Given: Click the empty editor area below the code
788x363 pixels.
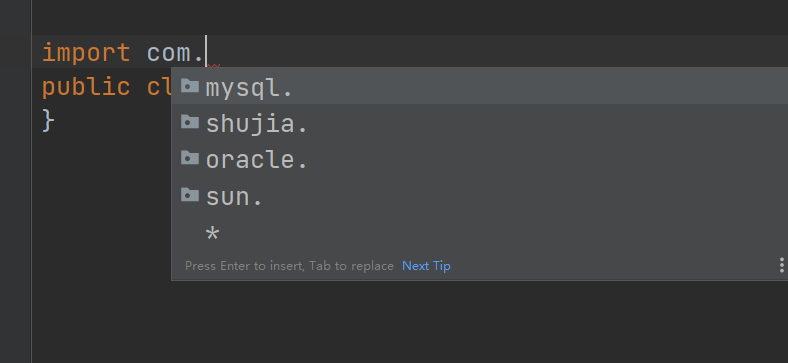Looking at the screenshot, I should [402, 322].
